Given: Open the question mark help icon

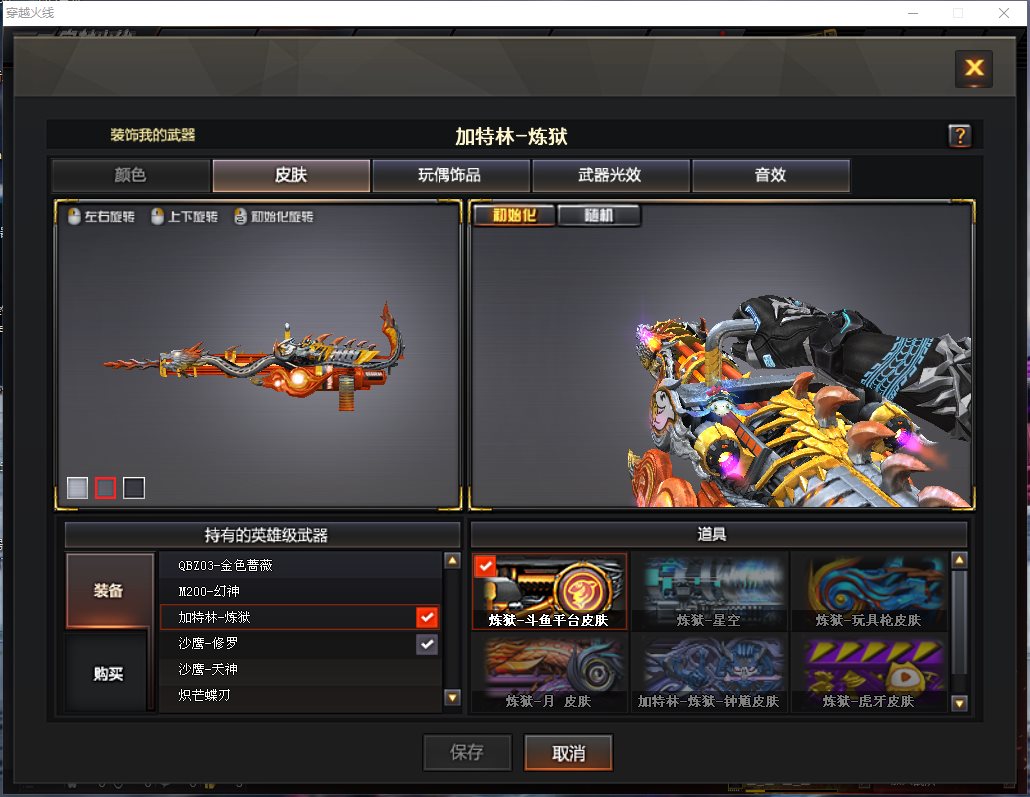Looking at the screenshot, I should click(960, 136).
